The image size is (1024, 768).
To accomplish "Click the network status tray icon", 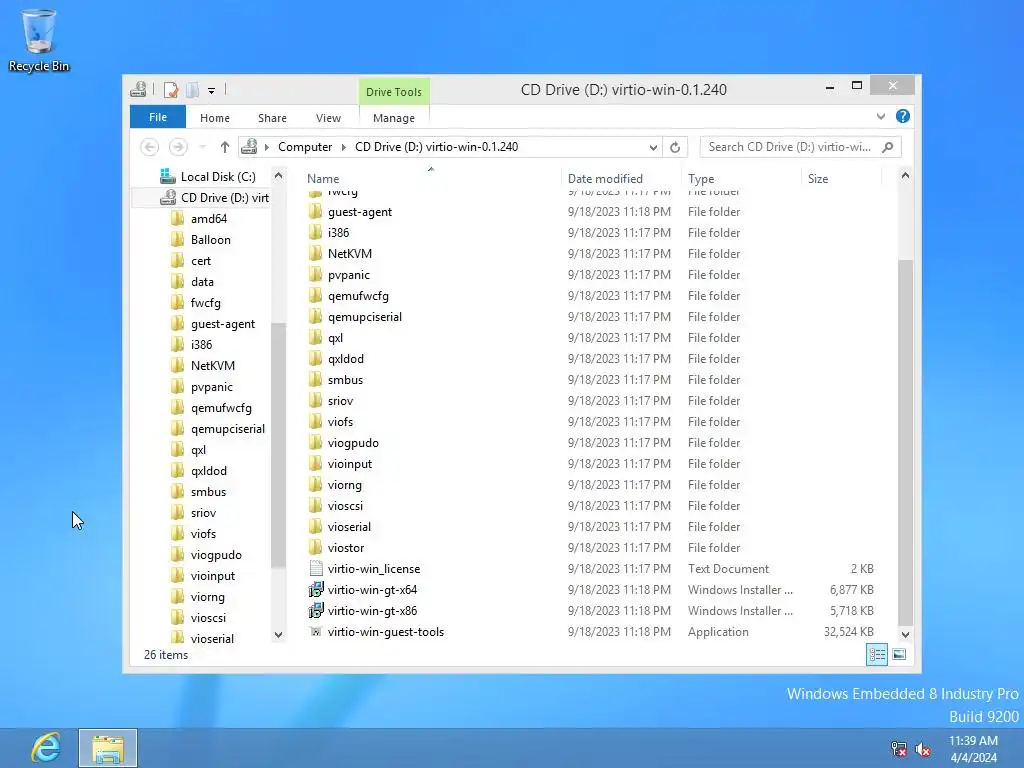I will (x=899, y=749).
